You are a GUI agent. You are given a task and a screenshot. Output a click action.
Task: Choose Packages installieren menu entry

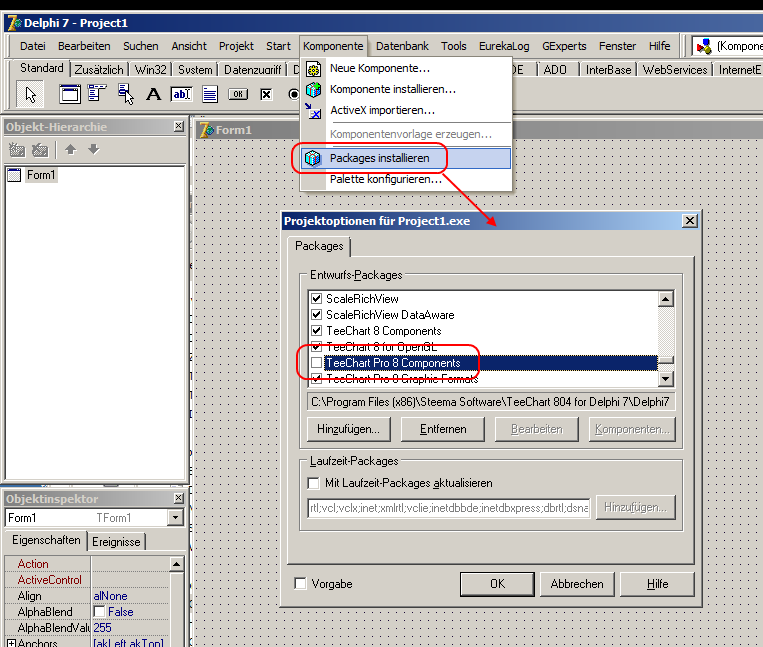point(405,159)
